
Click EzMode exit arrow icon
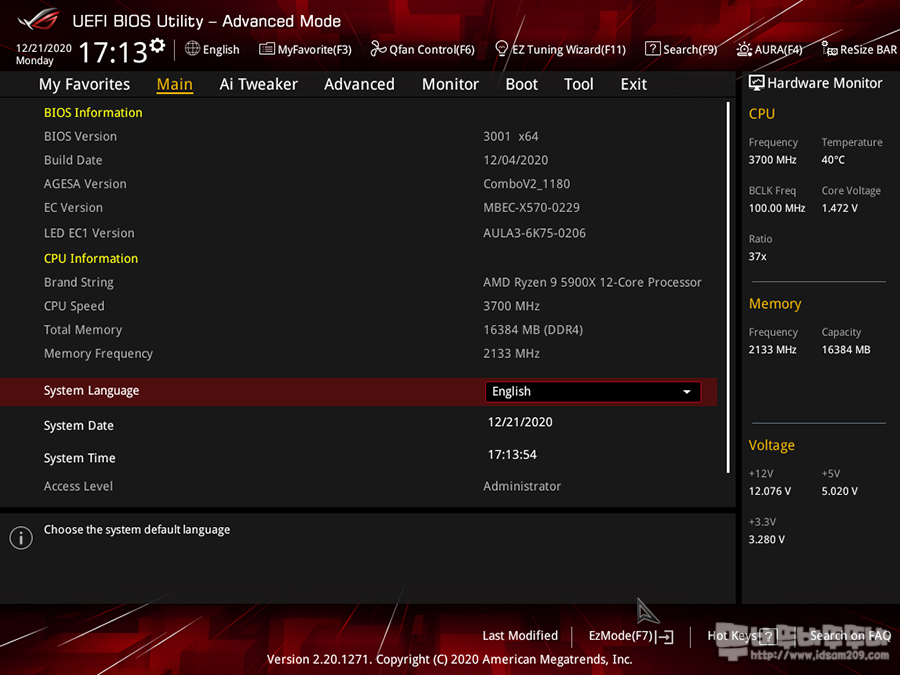coord(665,637)
